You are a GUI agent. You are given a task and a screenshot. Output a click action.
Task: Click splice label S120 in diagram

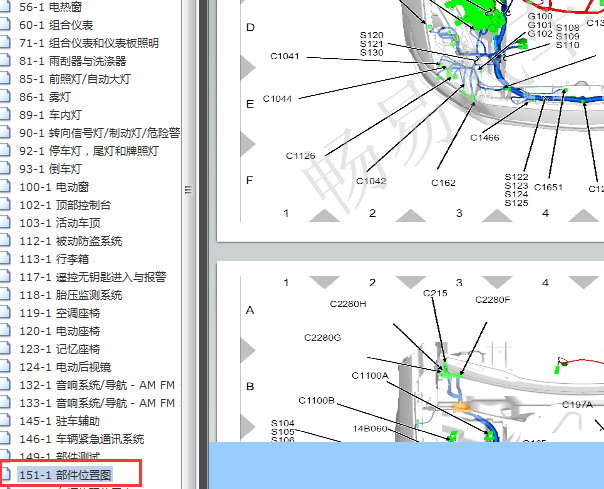372,35
